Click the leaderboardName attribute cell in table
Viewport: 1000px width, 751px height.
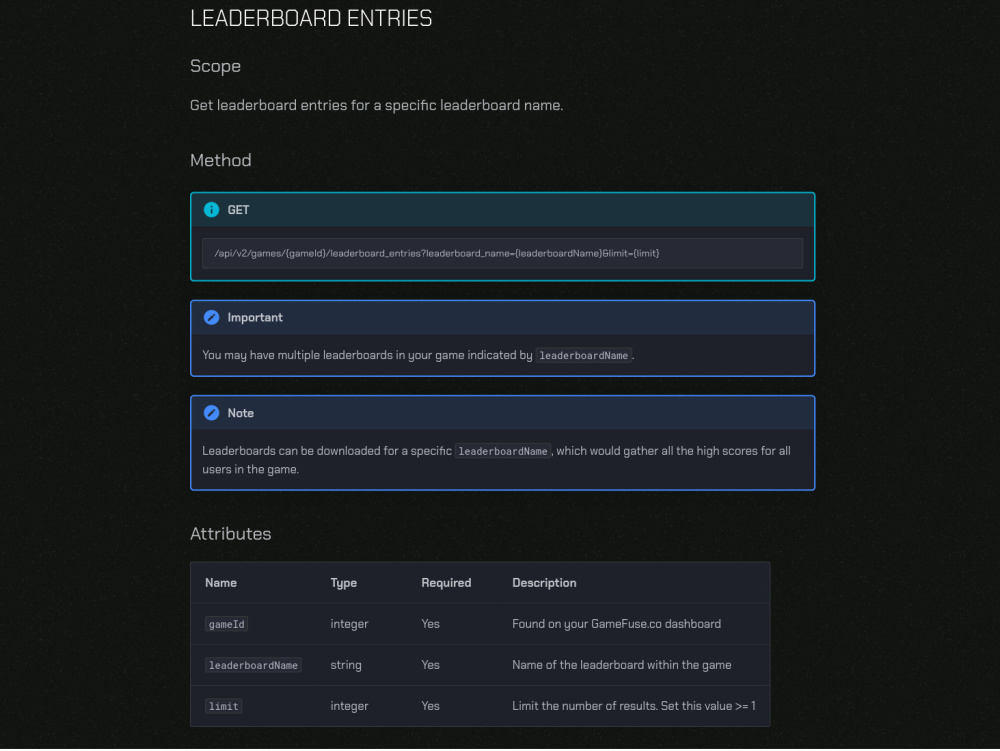(253, 665)
